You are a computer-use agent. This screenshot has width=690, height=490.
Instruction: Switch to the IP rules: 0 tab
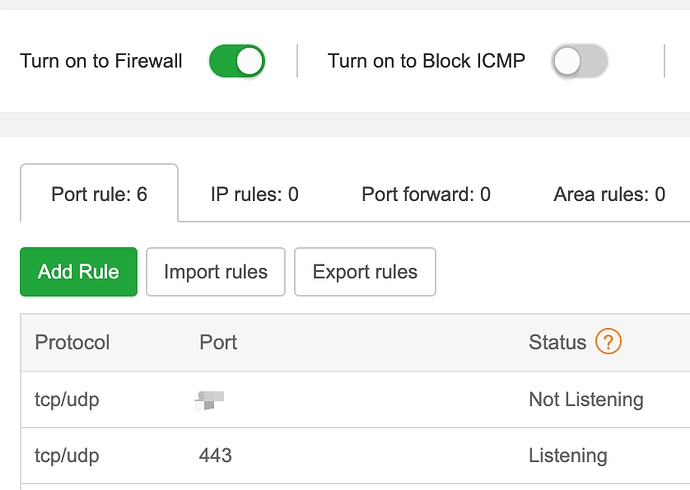click(x=254, y=194)
